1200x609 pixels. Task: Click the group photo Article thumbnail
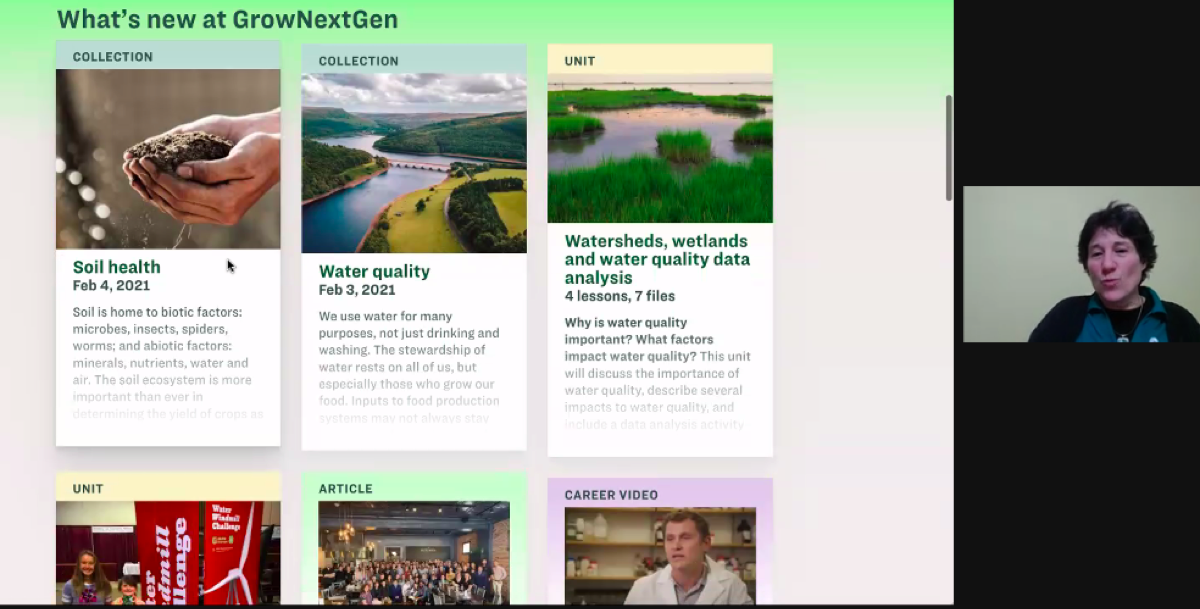tap(414, 553)
